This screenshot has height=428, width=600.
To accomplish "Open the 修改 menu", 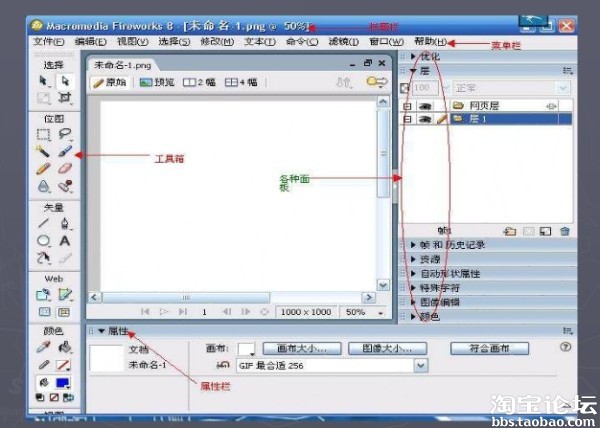I will 214,42.
